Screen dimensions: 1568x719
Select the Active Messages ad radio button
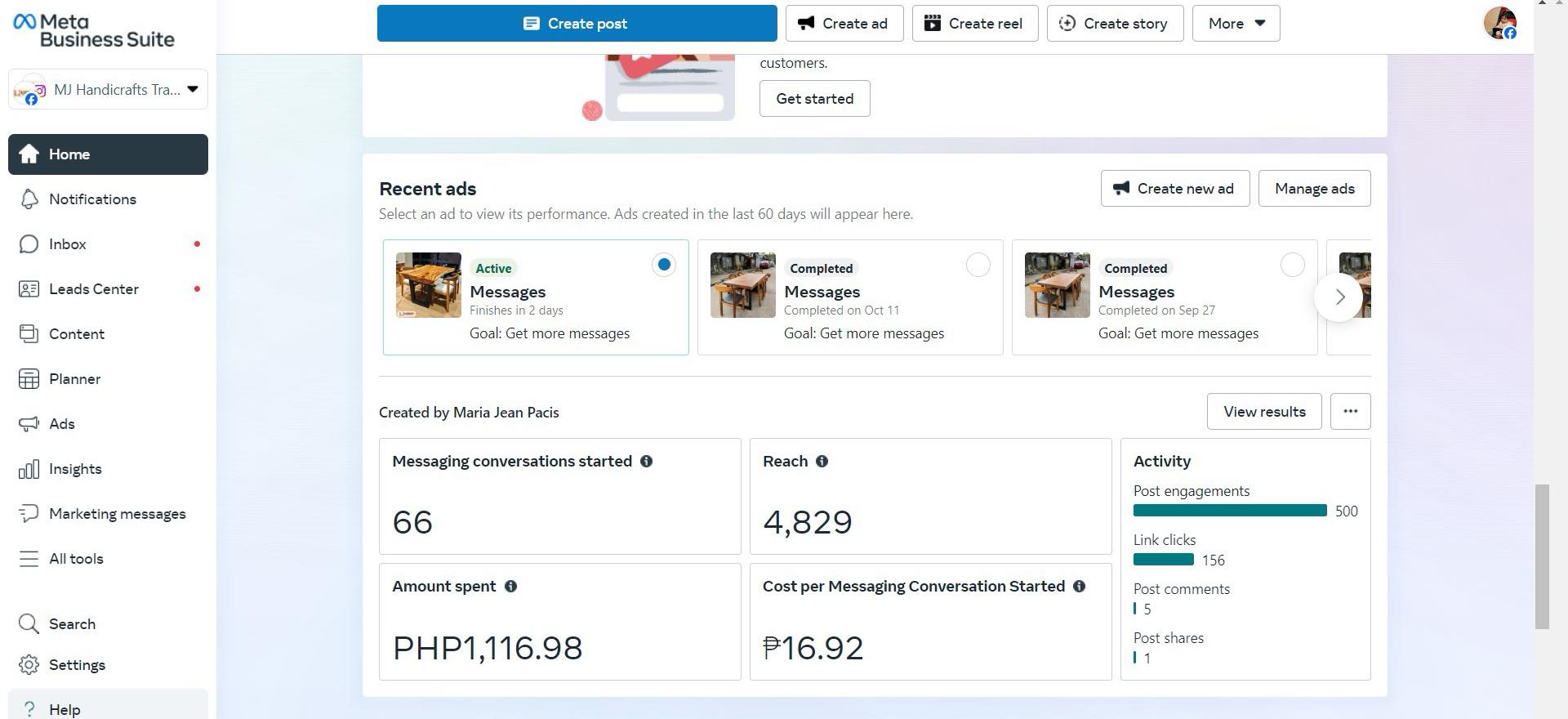(x=664, y=265)
